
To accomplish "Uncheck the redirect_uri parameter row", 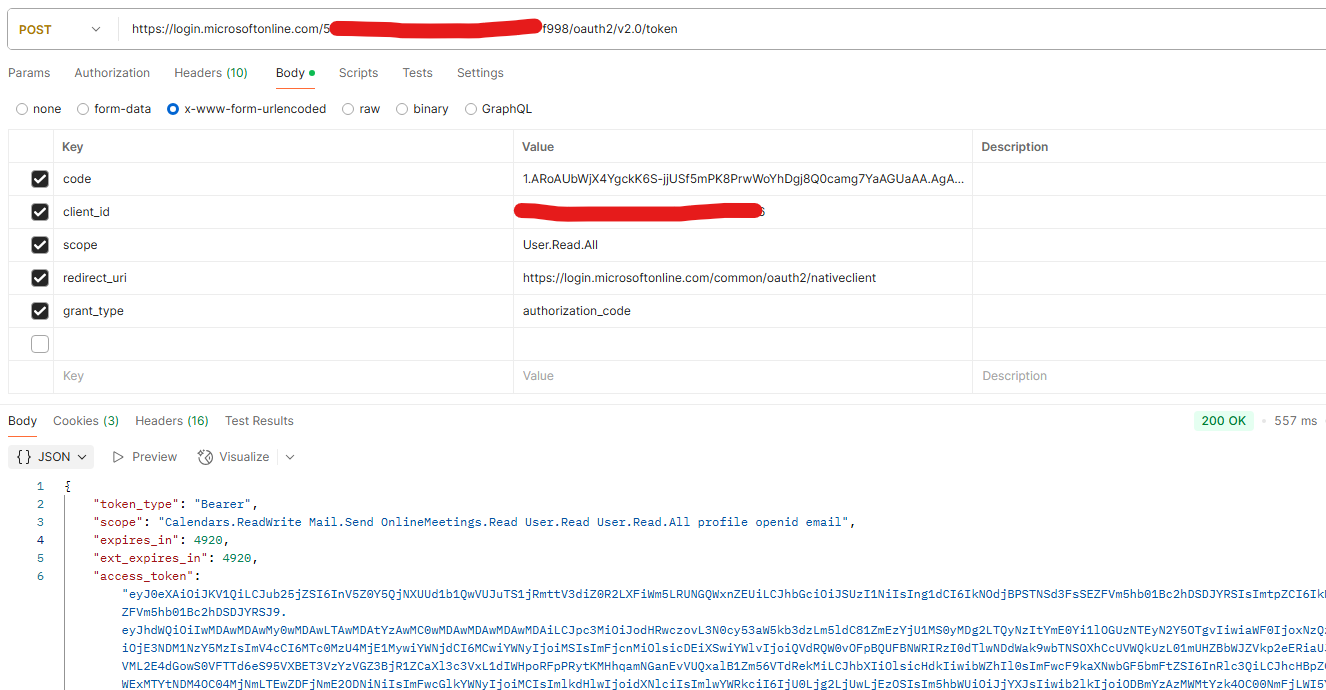I will [x=40, y=278].
